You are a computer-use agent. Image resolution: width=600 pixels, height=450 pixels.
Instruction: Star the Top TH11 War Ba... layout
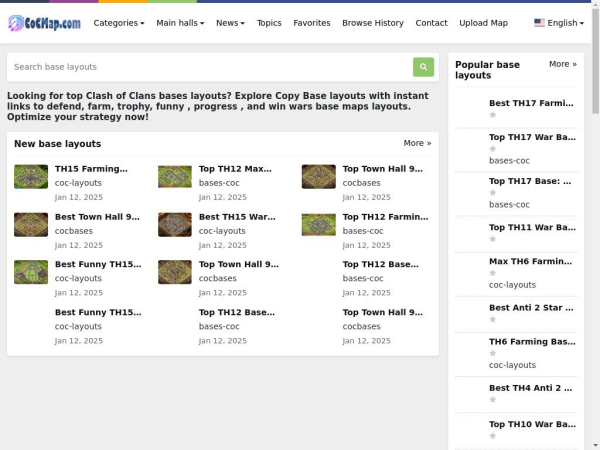click(x=493, y=239)
